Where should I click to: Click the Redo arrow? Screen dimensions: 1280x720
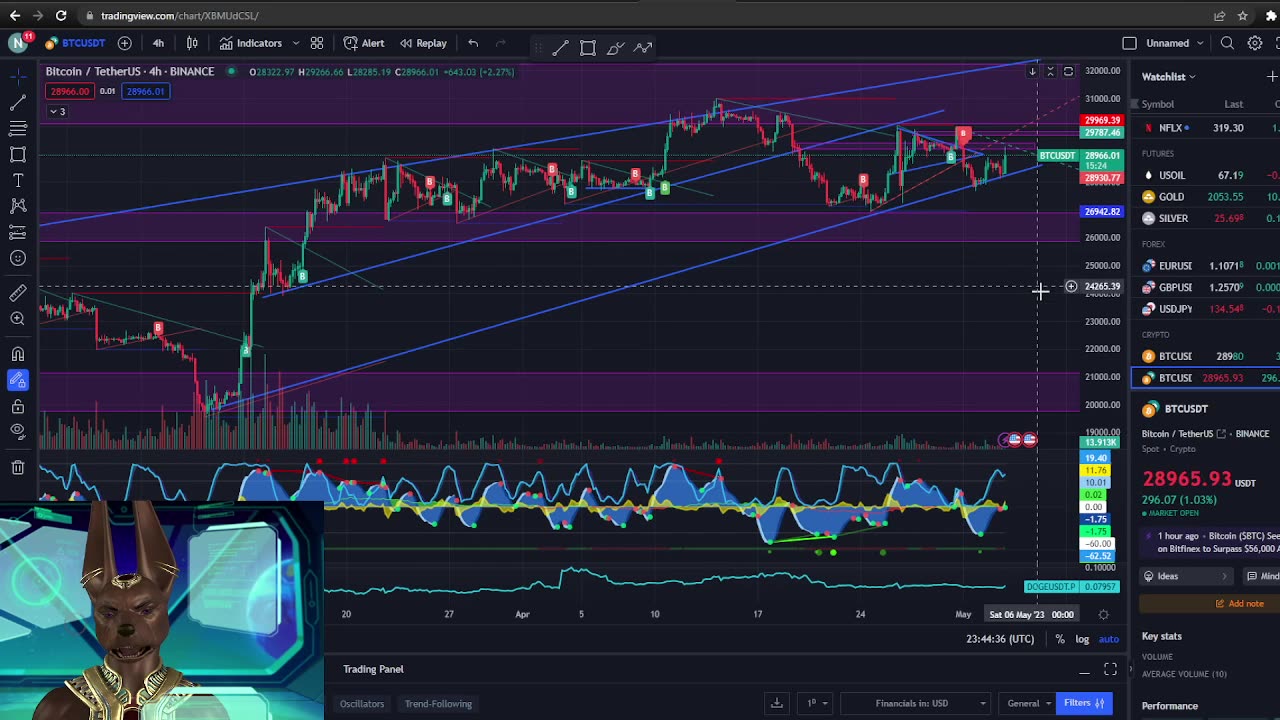coord(501,43)
